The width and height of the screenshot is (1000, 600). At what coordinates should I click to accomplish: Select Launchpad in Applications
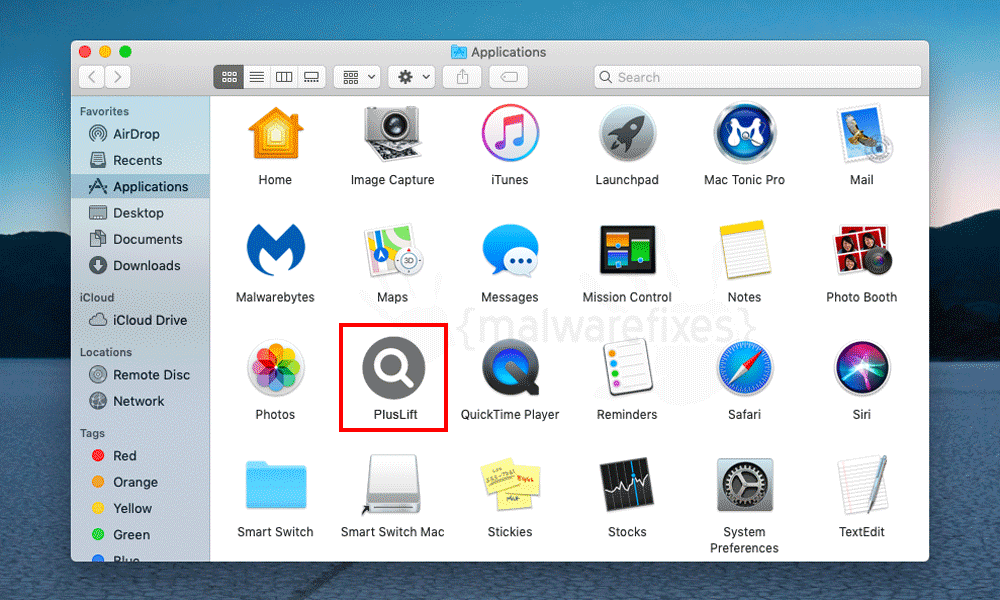(627, 133)
